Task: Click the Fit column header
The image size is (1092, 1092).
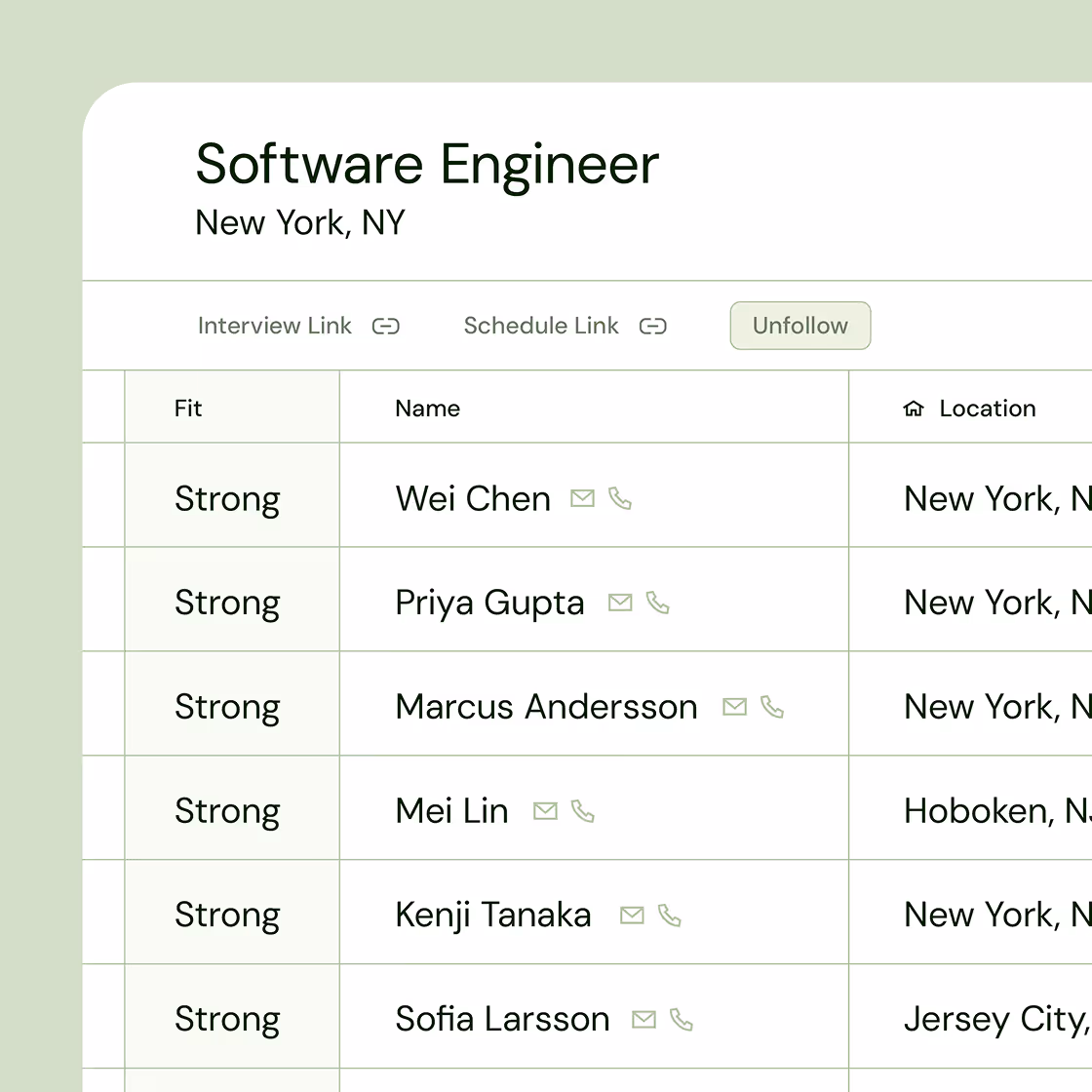Action: point(188,408)
